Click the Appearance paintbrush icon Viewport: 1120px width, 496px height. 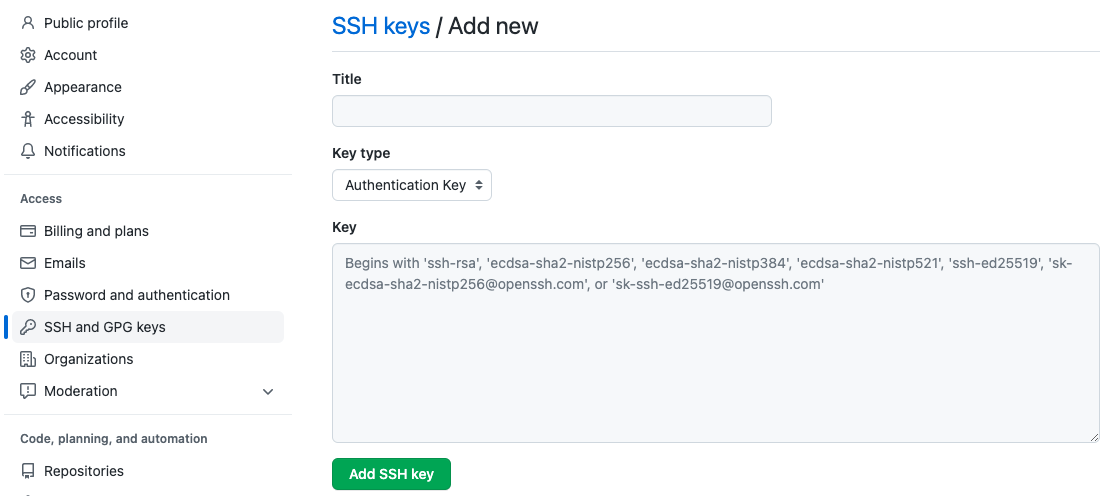click(28, 87)
